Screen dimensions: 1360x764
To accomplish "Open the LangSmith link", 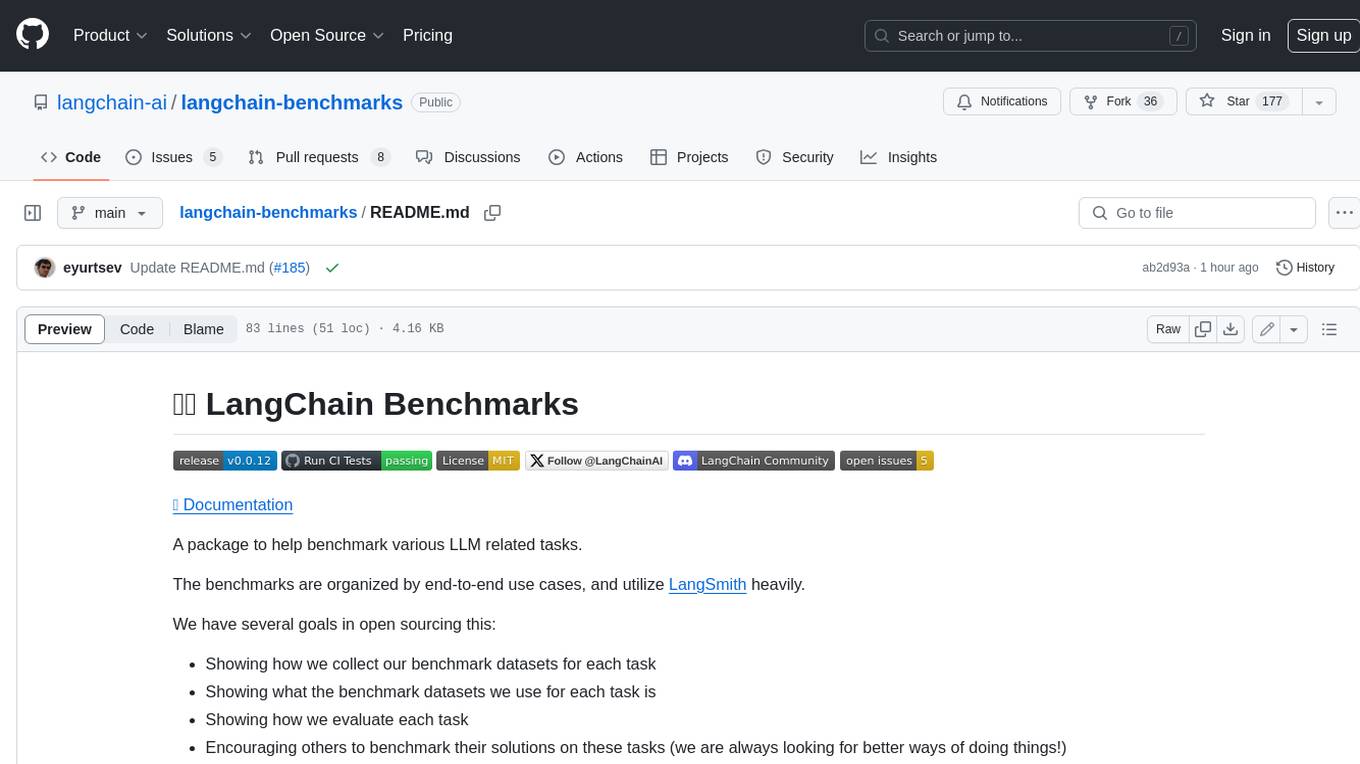I will click(x=708, y=584).
